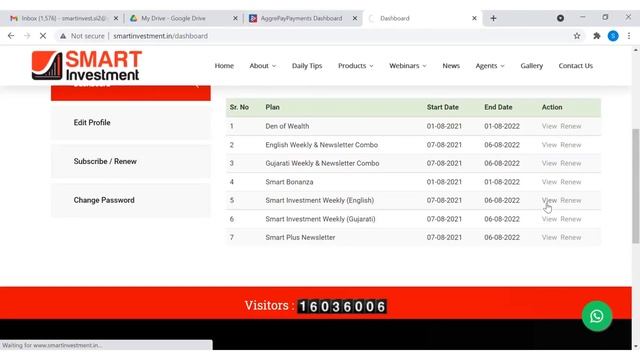The image size is (640, 360).
Task: Renew Gujarati Weekly & Newsletter Combo
Action: (x=571, y=163)
